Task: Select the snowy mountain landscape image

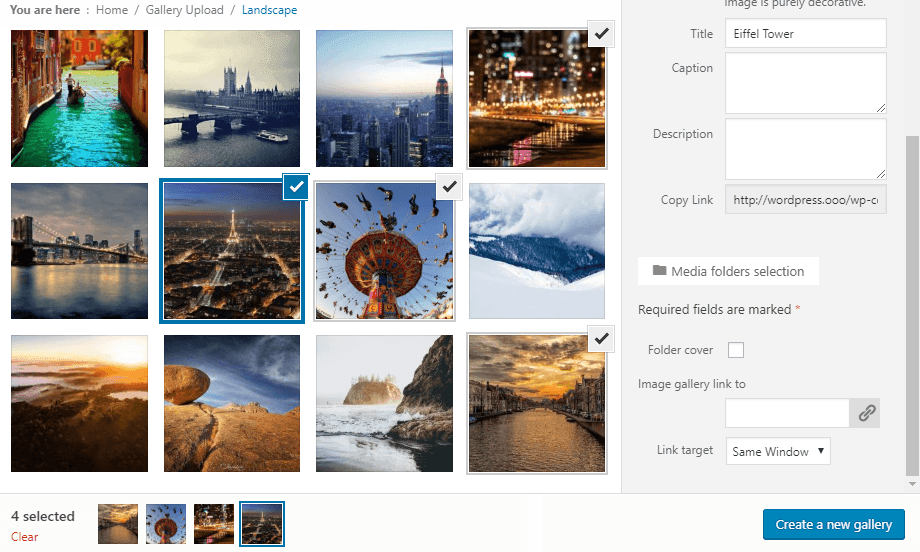Action: tap(537, 251)
